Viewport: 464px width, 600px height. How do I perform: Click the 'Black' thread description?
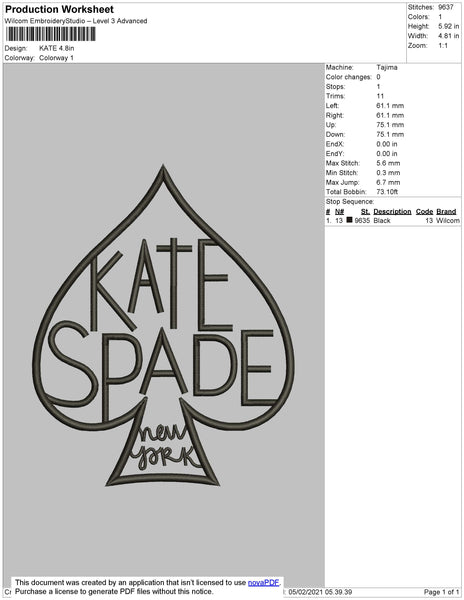click(382, 220)
